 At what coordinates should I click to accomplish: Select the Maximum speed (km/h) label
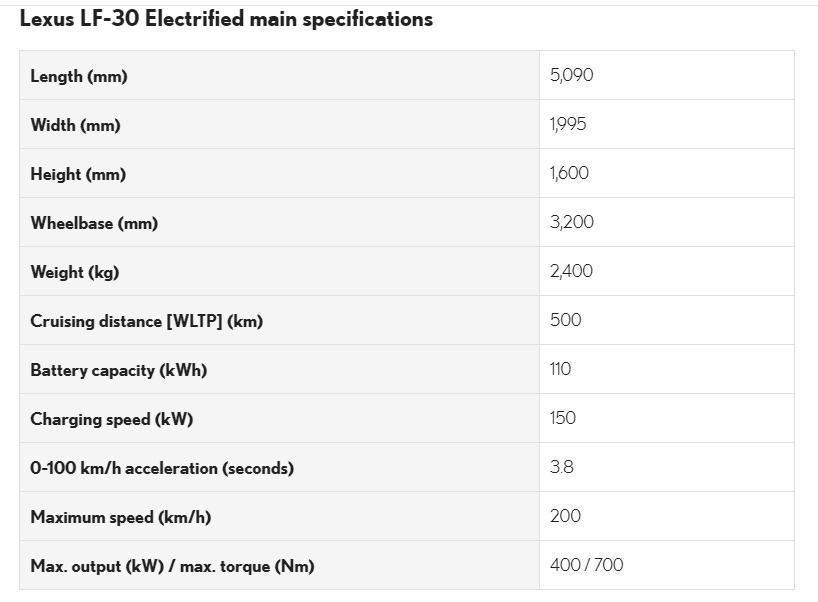coord(120,517)
